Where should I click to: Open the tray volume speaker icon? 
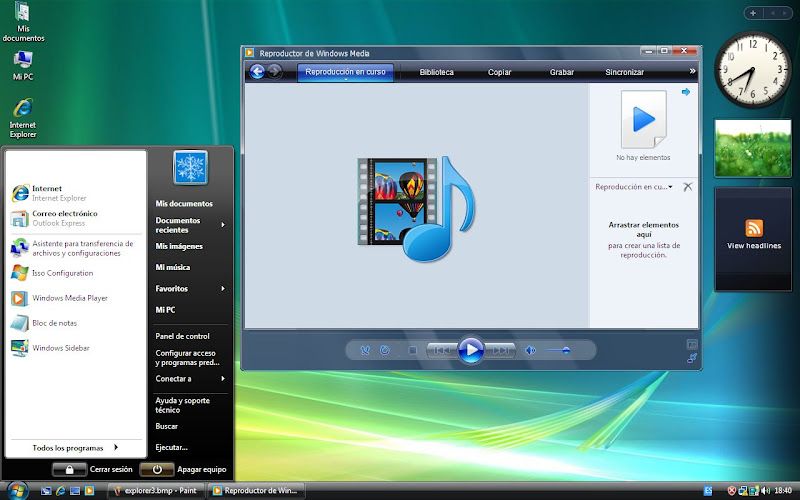pos(765,491)
